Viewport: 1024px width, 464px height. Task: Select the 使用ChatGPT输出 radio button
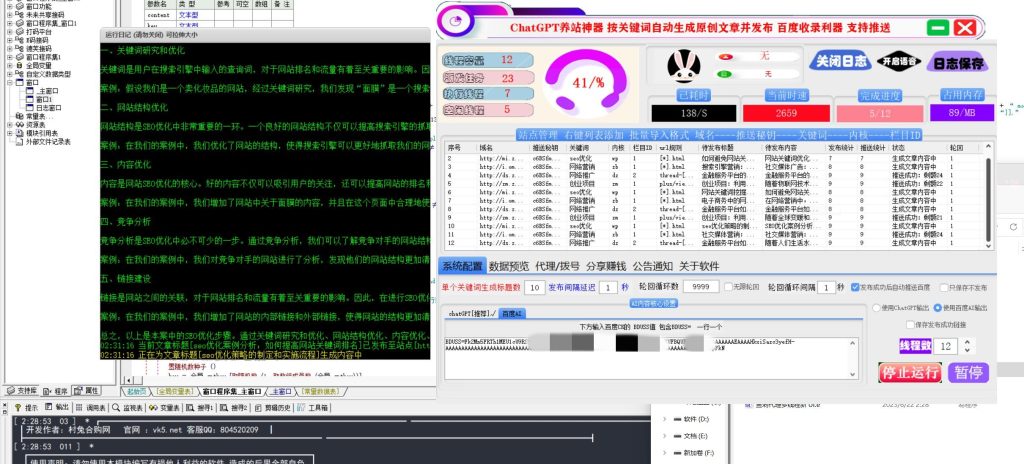tap(877, 307)
